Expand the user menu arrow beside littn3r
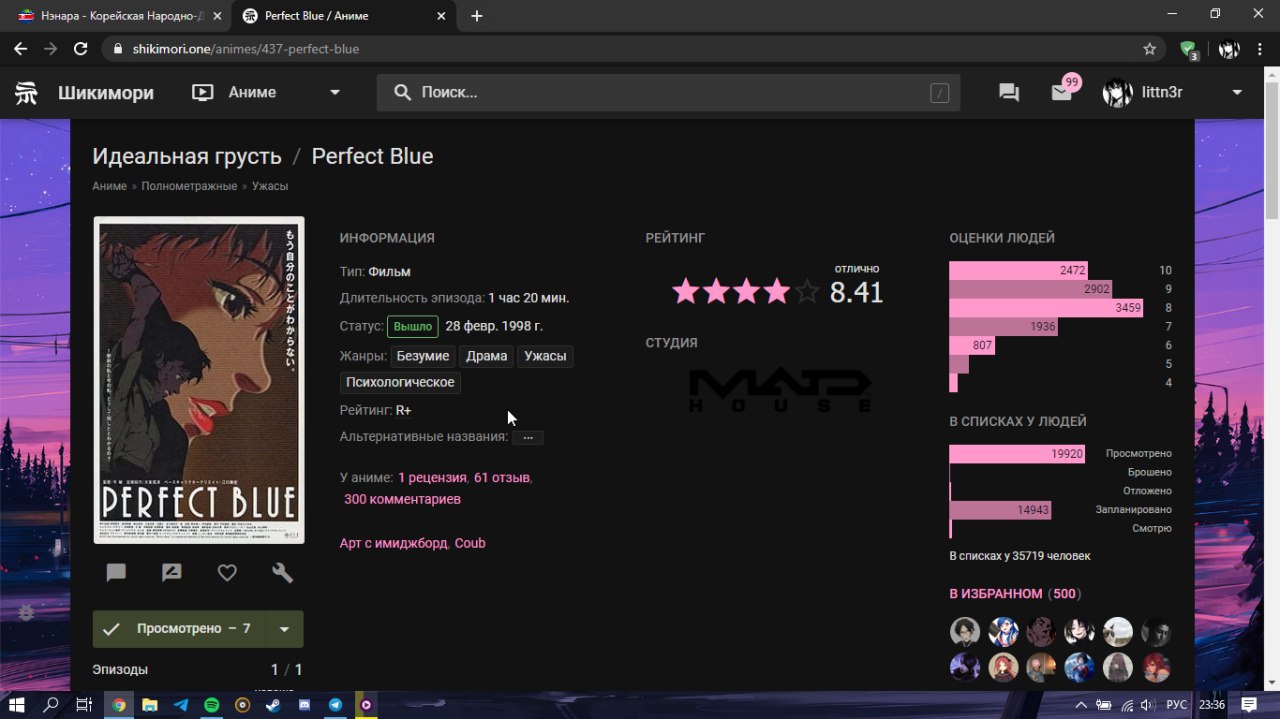Image resolution: width=1280 pixels, height=719 pixels. 1237,92
